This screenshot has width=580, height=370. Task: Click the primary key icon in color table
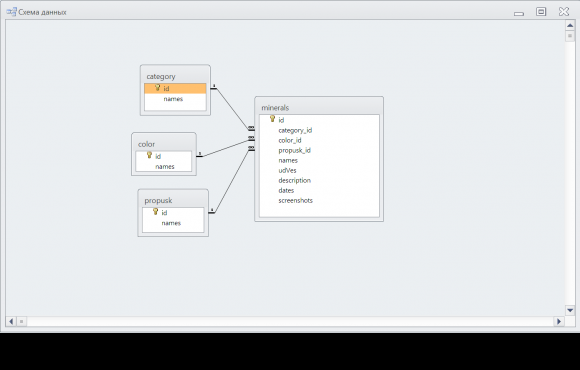tap(149, 155)
